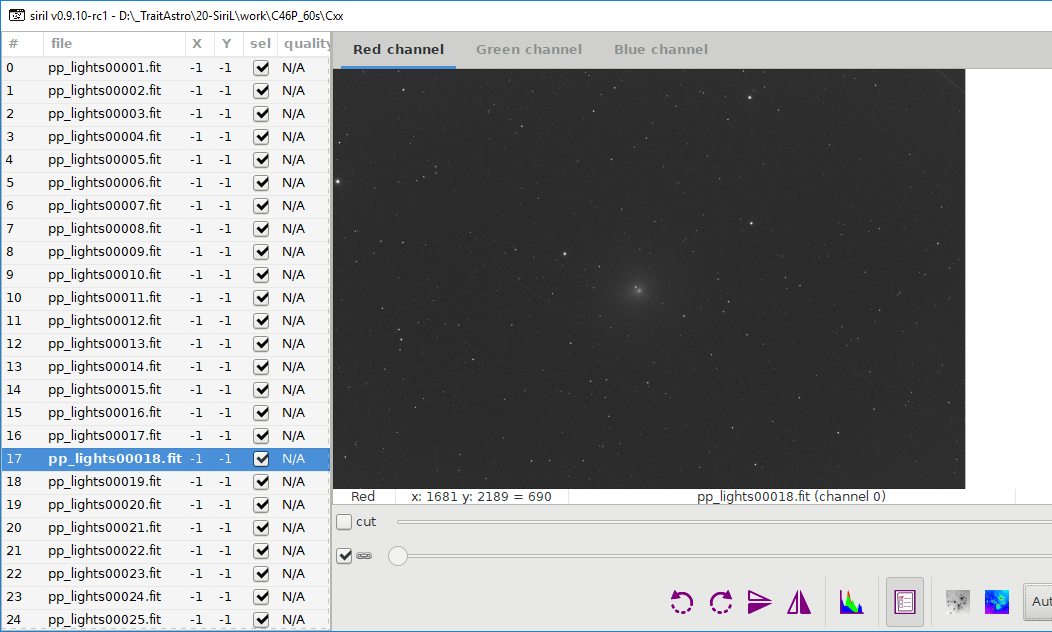Deselect pp_lights00018.fit frame checkbox

[x=261, y=458]
